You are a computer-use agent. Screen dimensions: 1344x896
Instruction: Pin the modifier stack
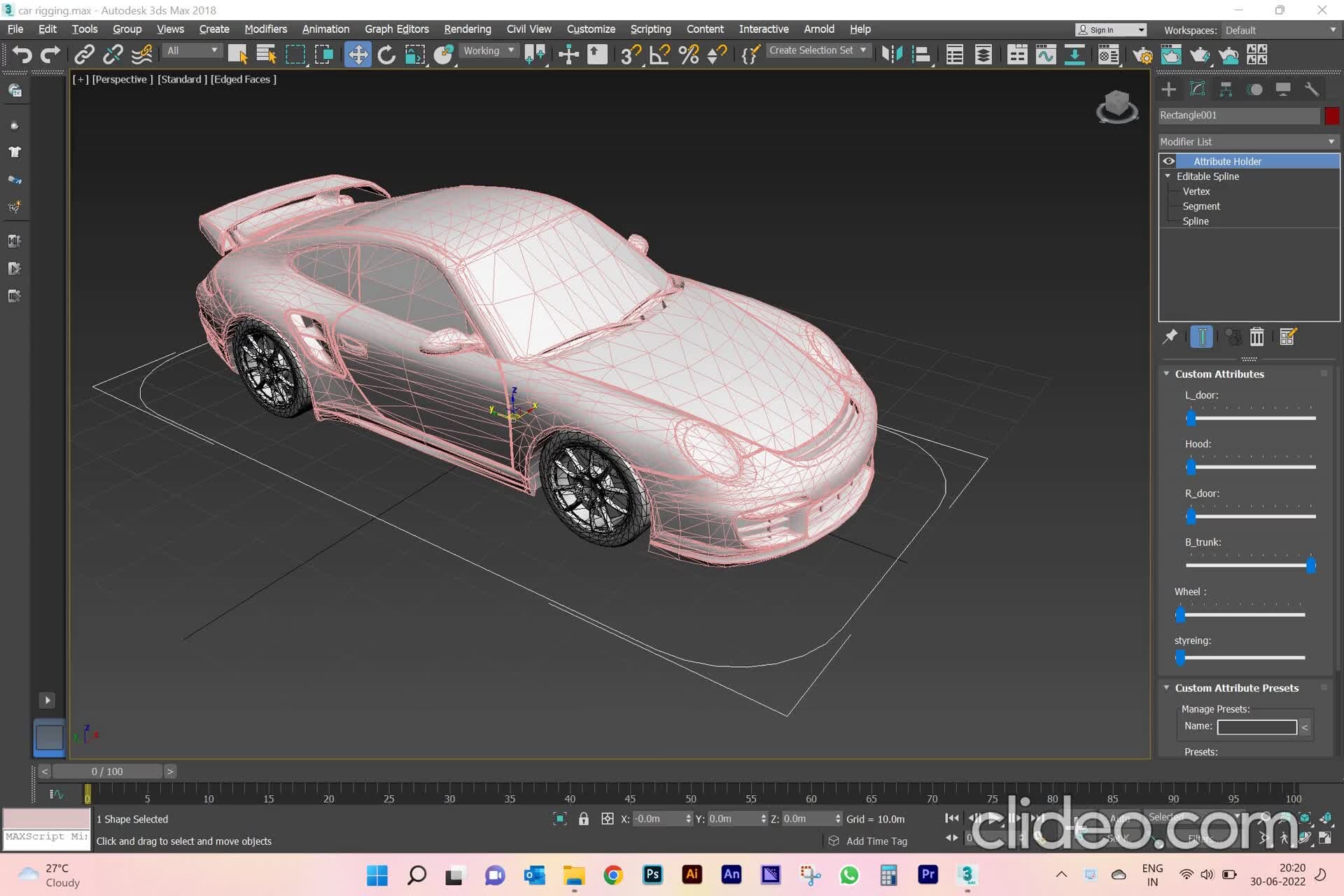point(1170,337)
